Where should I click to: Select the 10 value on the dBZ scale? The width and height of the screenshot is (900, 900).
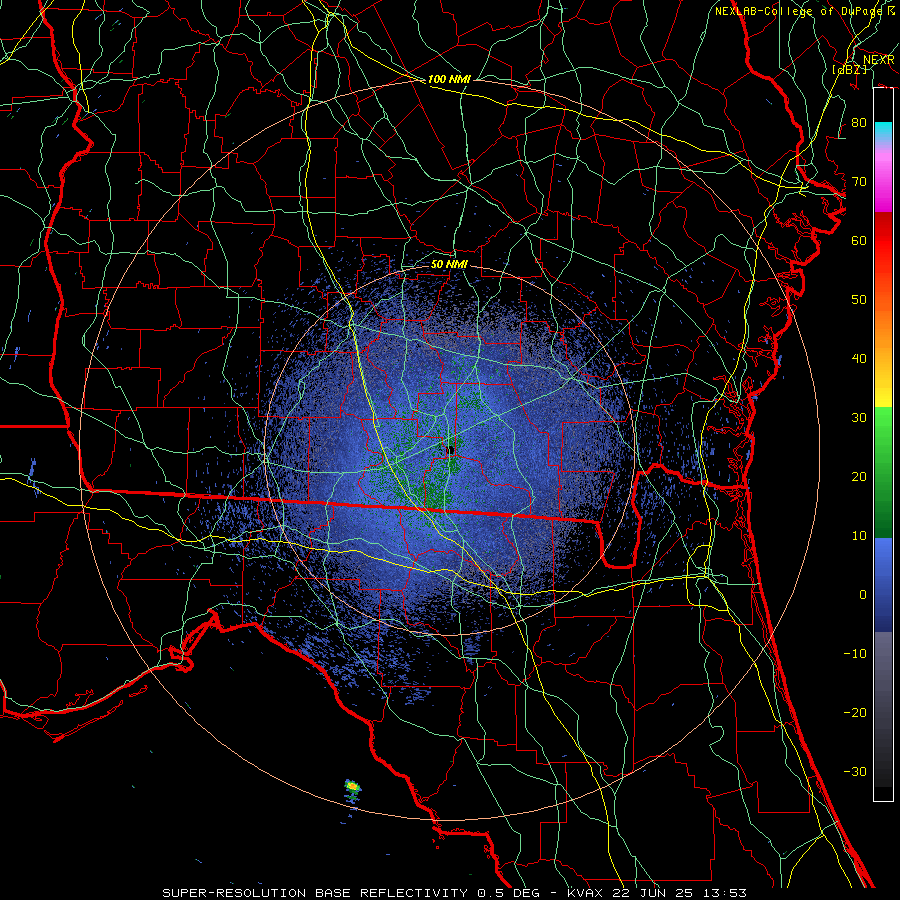tap(859, 536)
